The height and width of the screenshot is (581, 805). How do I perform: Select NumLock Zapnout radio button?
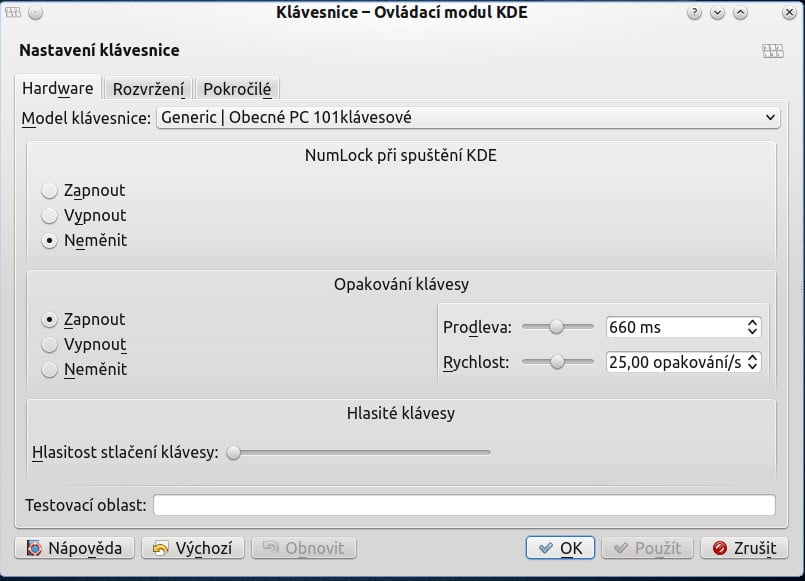[x=83, y=190]
